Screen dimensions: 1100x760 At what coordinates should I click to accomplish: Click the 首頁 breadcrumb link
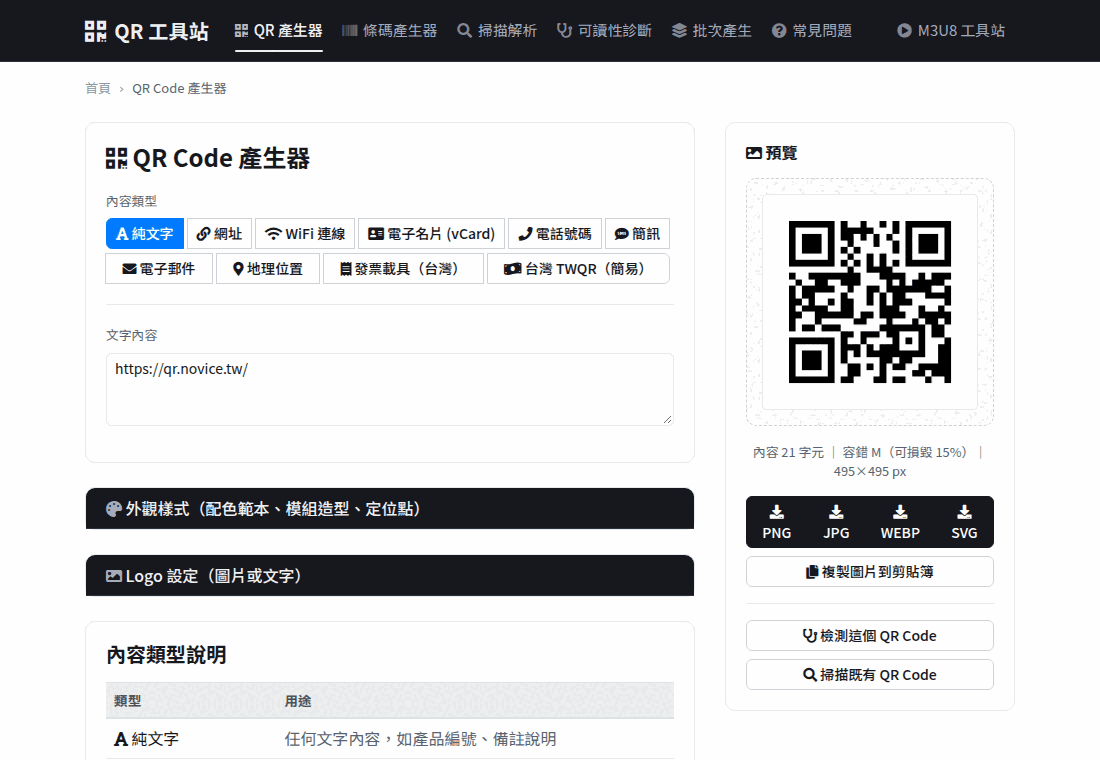click(x=98, y=88)
